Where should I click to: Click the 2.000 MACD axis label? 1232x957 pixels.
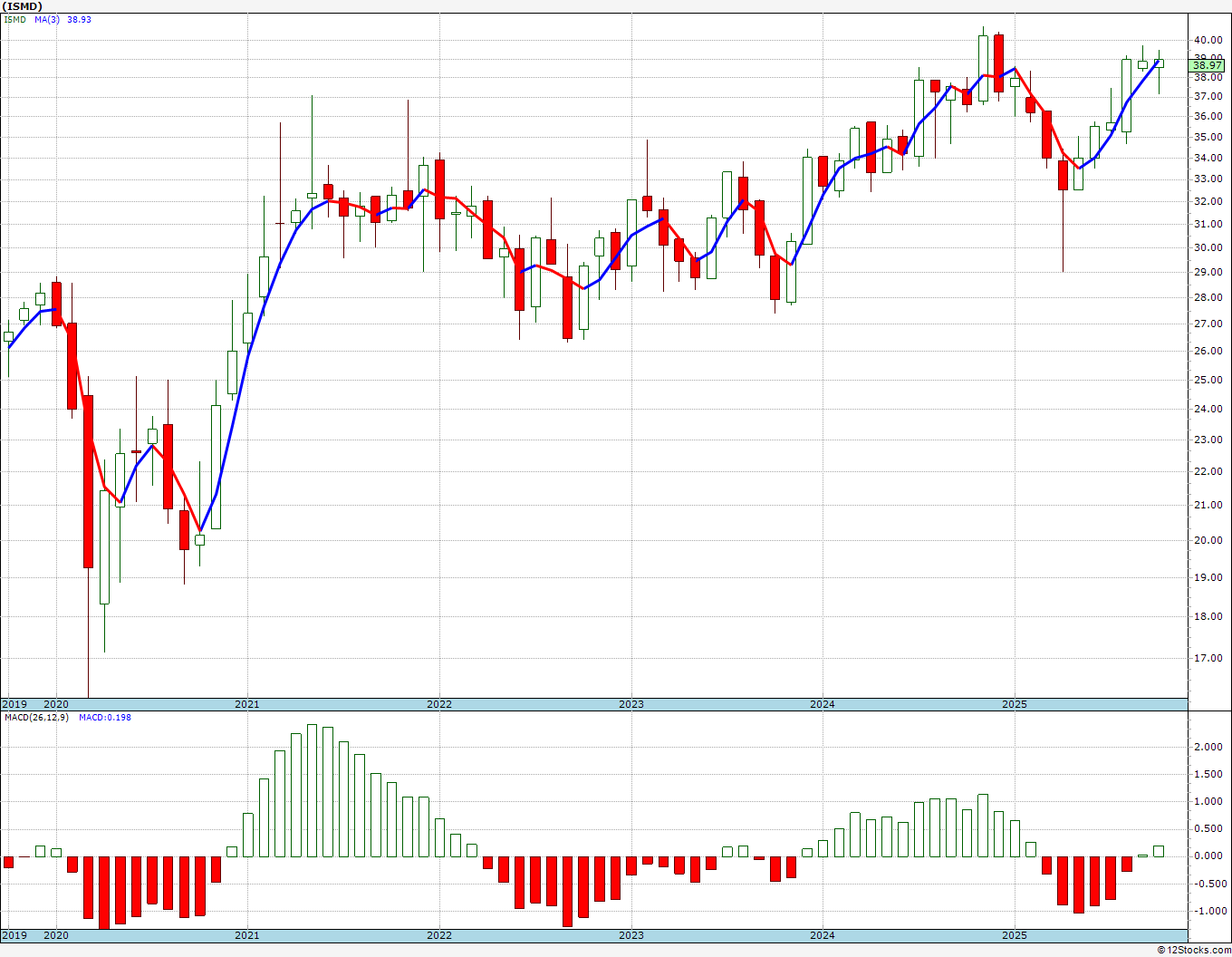pos(1208,747)
